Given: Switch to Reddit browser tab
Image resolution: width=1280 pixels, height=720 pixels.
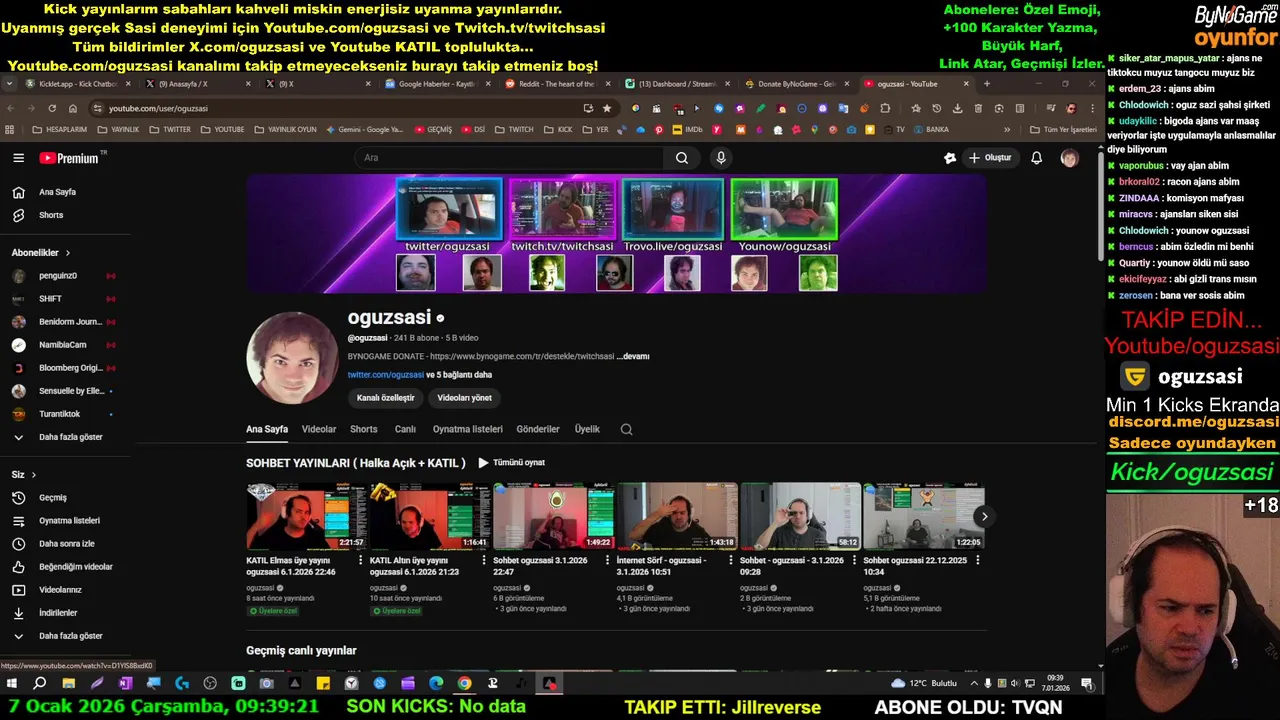Looking at the screenshot, I should coord(555,84).
